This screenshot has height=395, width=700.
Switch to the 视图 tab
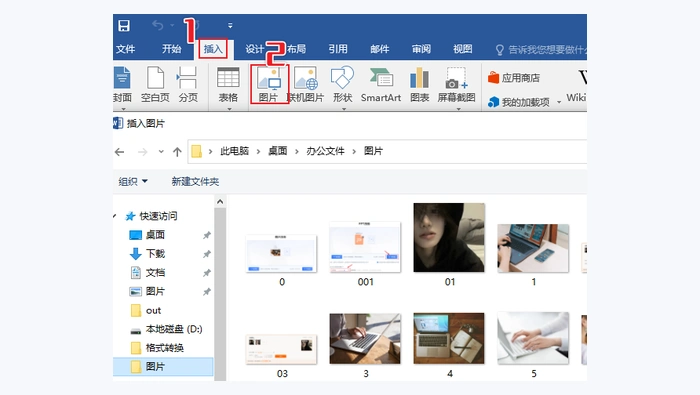(462, 49)
